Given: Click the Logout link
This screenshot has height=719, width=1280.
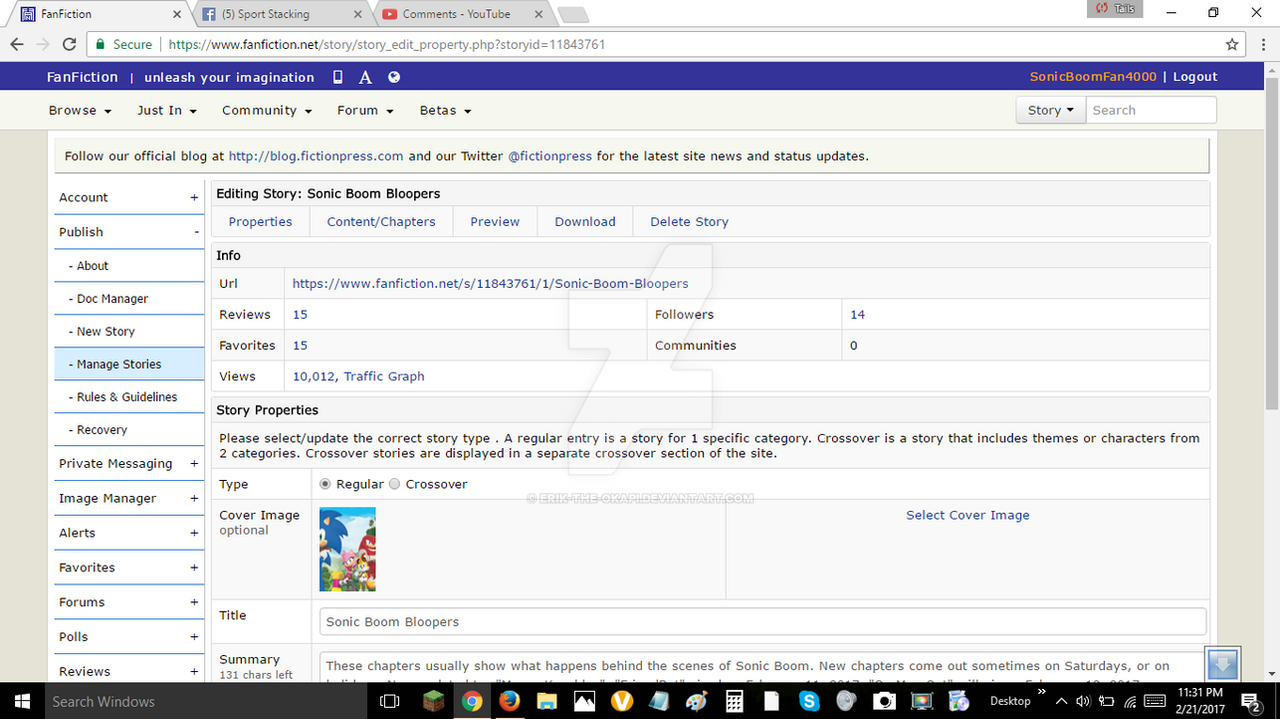Looking at the screenshot, I should (x=1195, y=77).
